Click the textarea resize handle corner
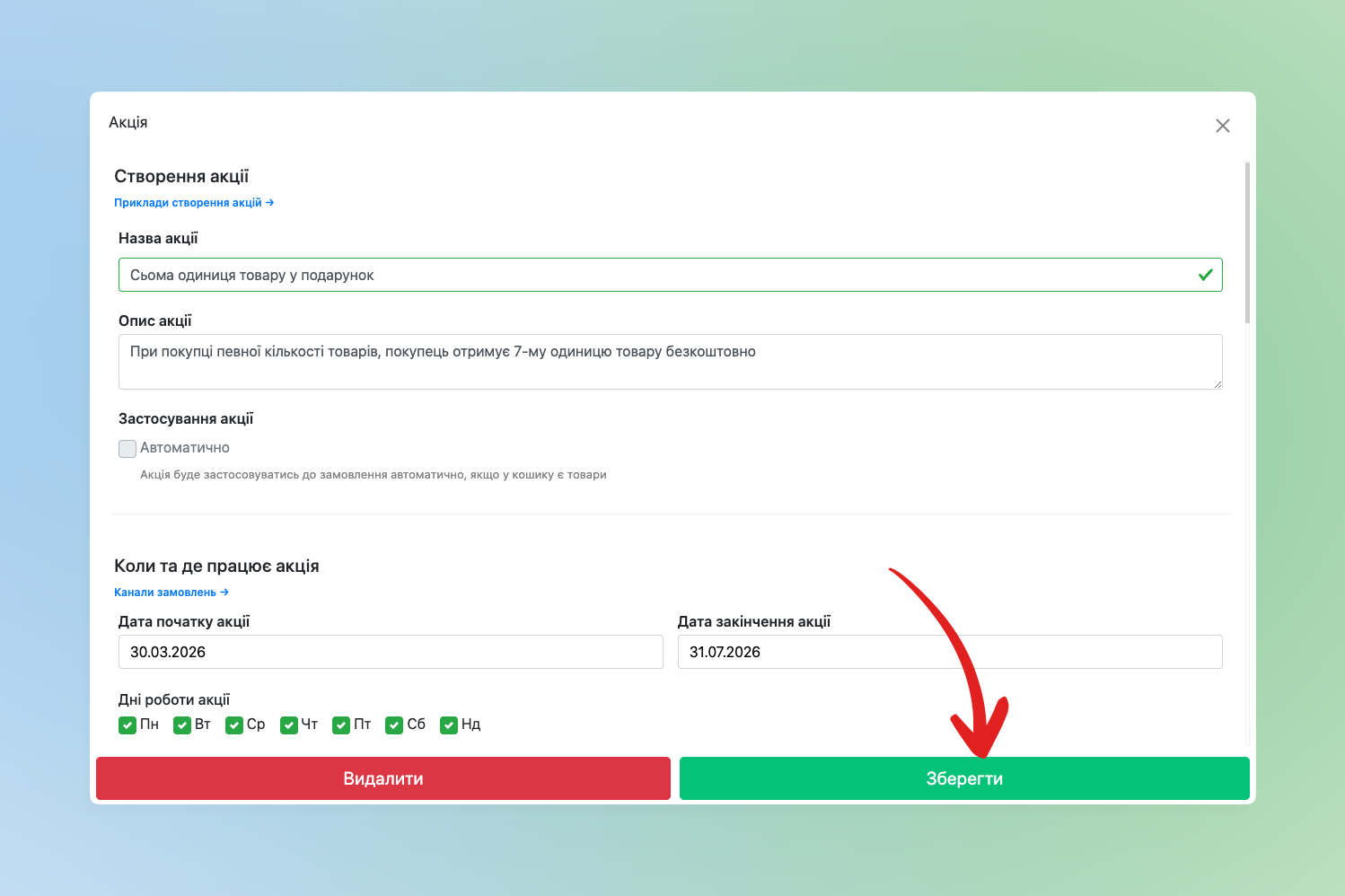The width and height of the screenshot is (1345, 896). point(1218,384)
